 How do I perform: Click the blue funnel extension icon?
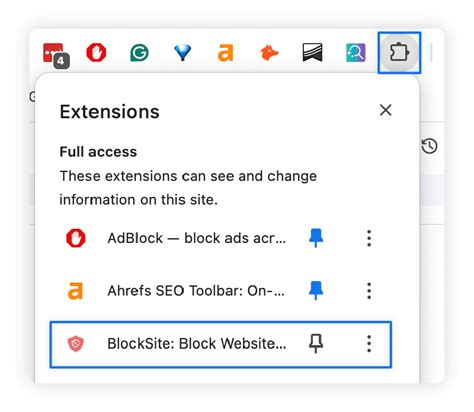[x=182, y=53]
